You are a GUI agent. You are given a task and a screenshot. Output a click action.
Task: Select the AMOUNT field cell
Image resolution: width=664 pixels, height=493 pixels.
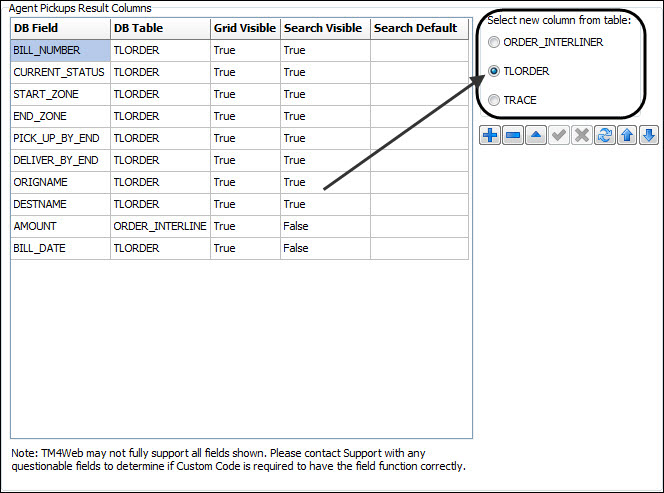click(61, 227)
